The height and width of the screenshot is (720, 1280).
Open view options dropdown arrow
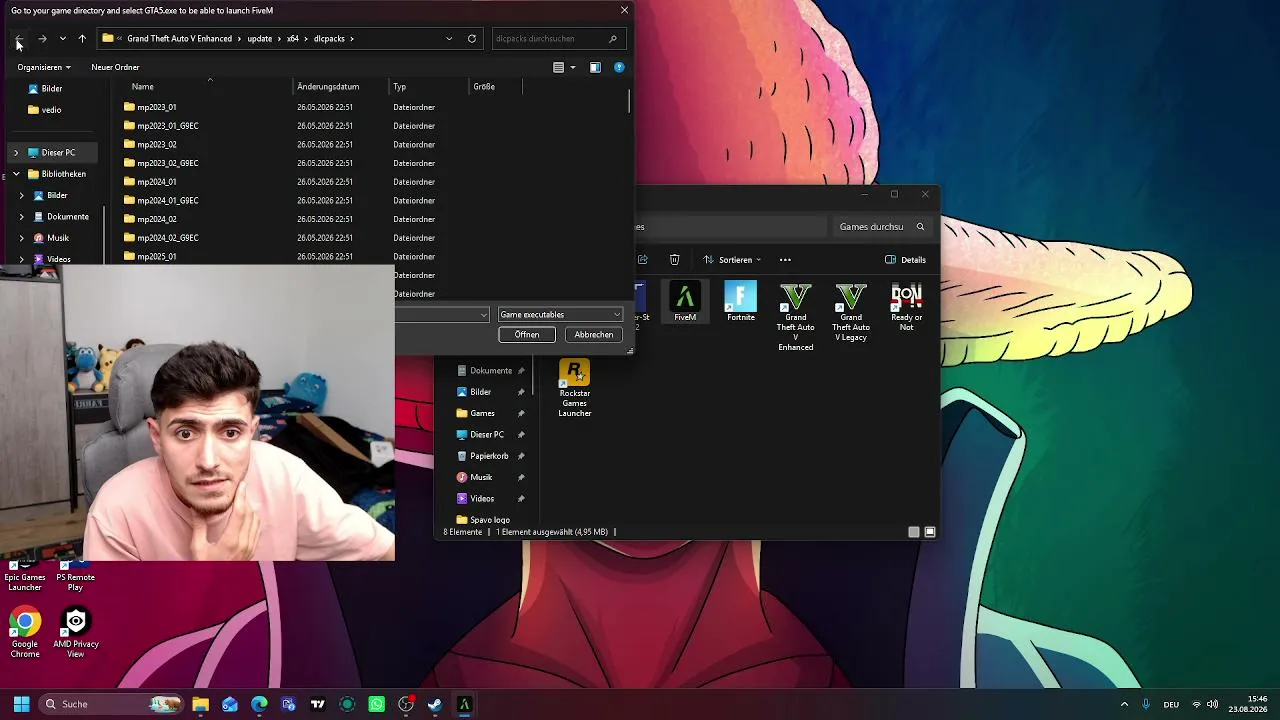pyautogui.click(x=573, y=67)
